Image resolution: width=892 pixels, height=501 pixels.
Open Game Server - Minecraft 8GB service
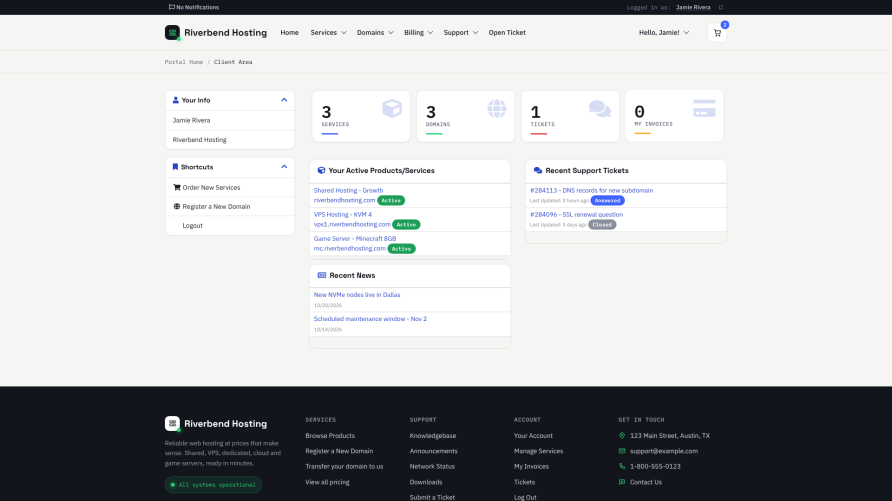pos(354,239)
